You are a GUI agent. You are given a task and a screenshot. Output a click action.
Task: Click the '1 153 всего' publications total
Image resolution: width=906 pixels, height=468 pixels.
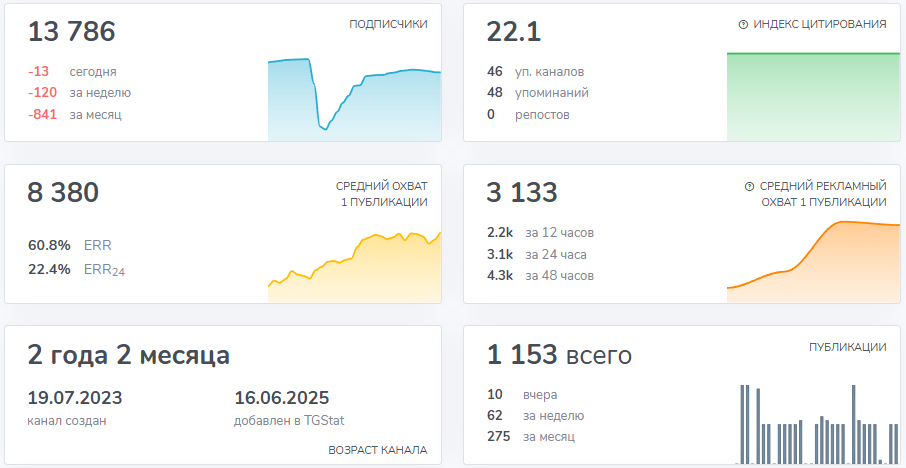tap(559, 355)
